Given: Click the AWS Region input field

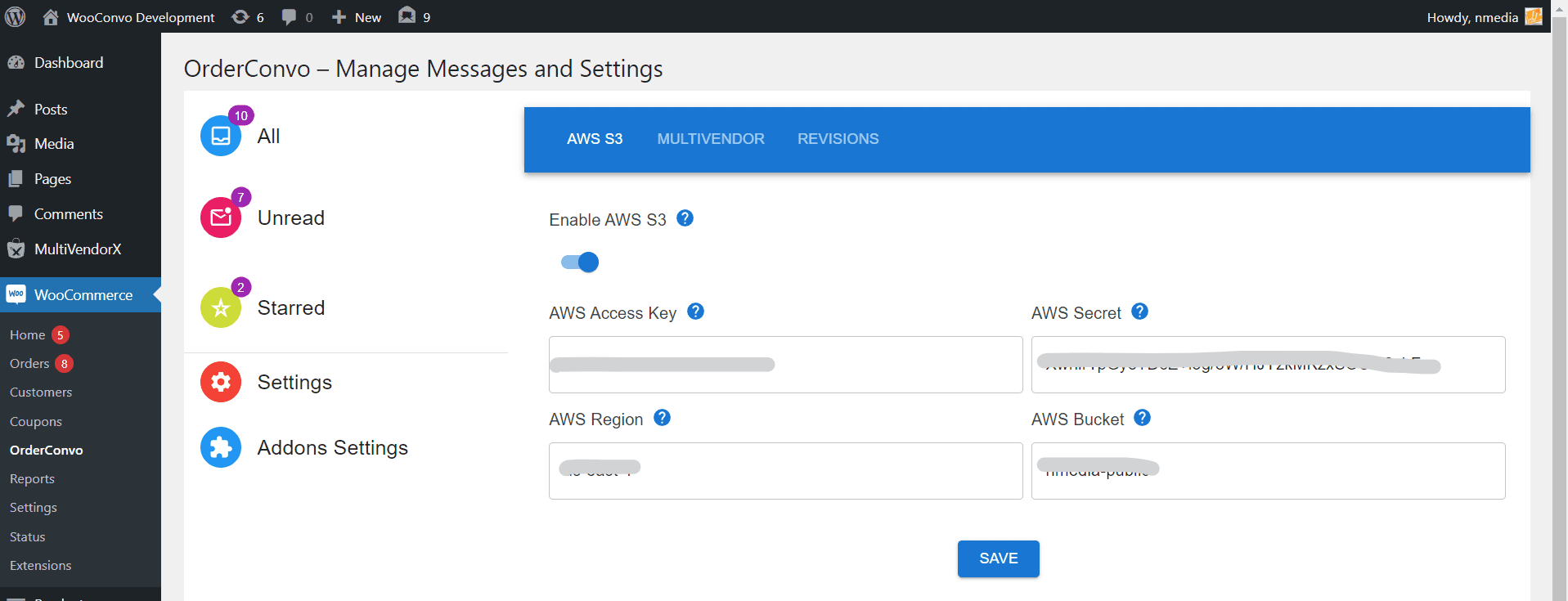Looking at the screenshot, I should tap(786, 471).
